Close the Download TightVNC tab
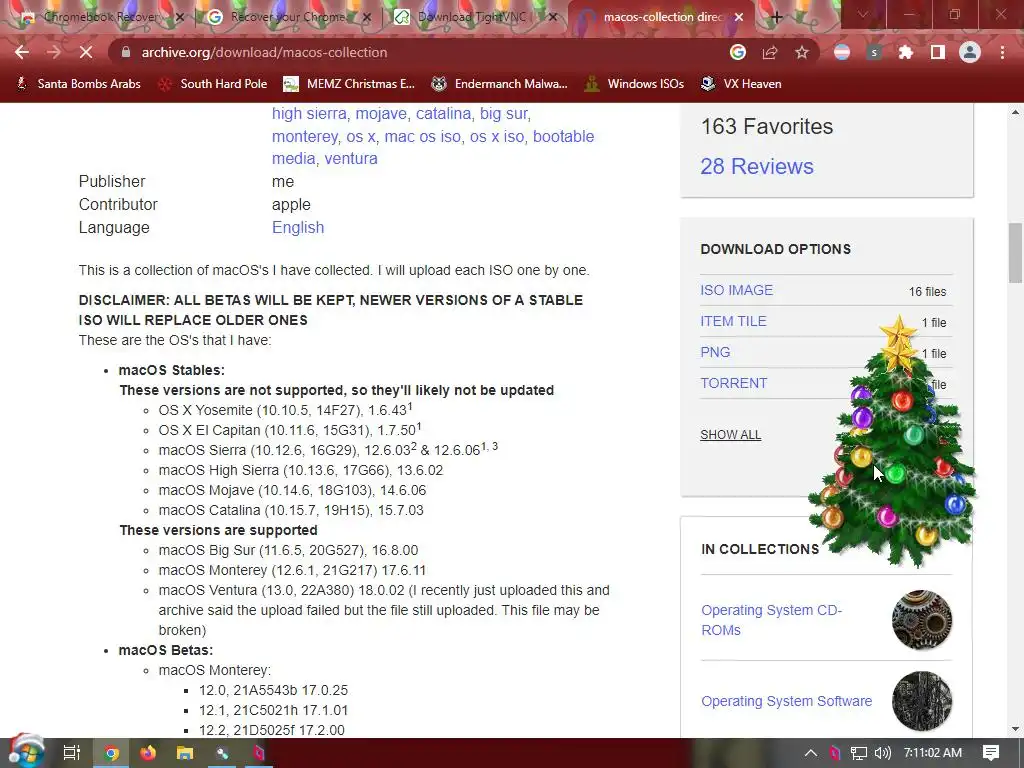The width and height of the screenshot is (1024, 768). pyautogui.click(x=553, y=17)
